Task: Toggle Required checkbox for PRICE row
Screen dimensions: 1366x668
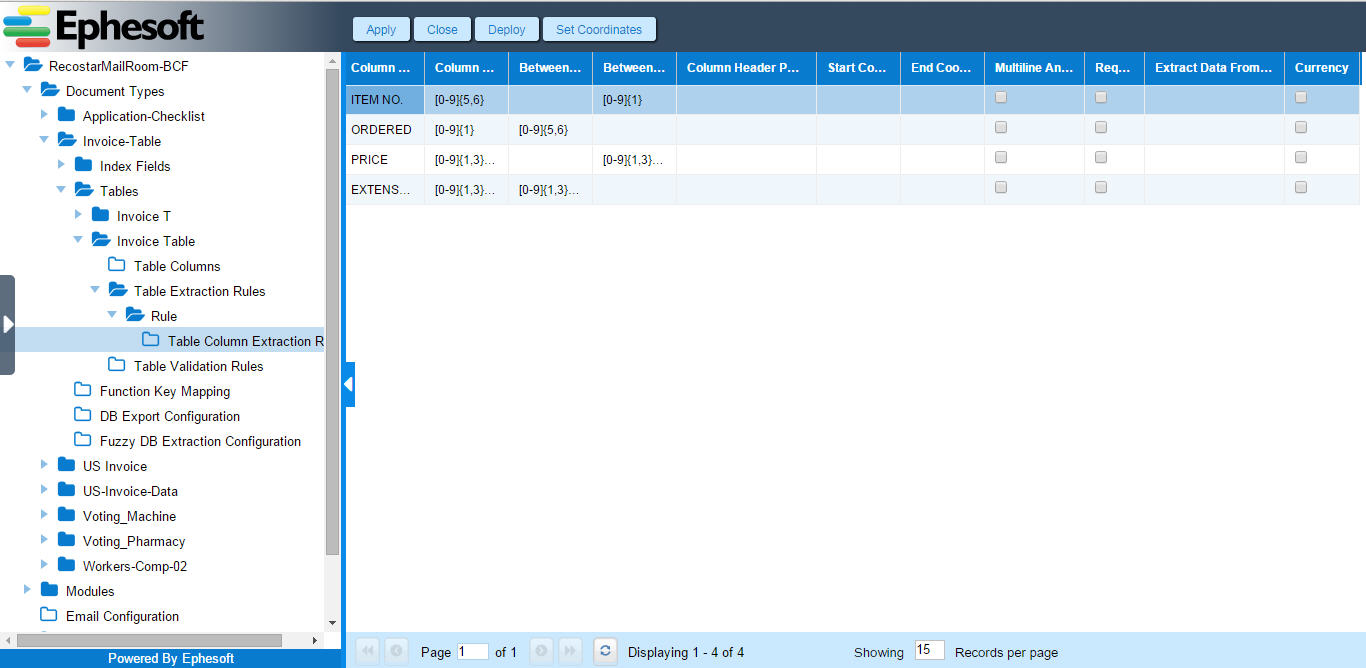Action: (1101, 157)
